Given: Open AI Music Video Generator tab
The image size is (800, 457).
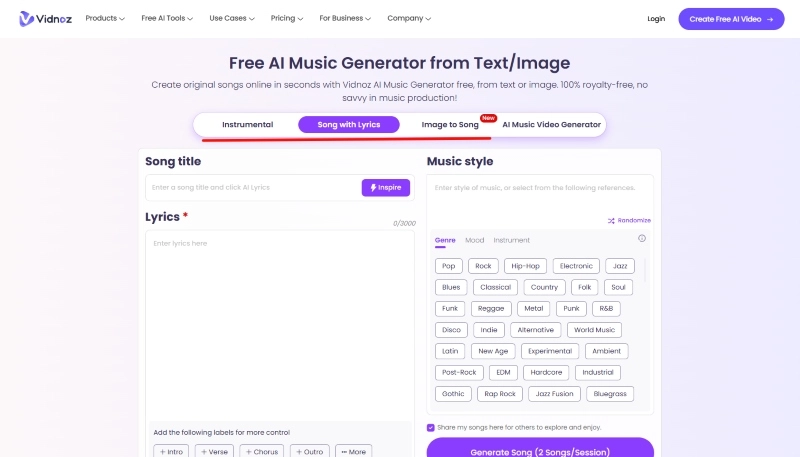Looking at the screenshot, I should click(552, 124).
